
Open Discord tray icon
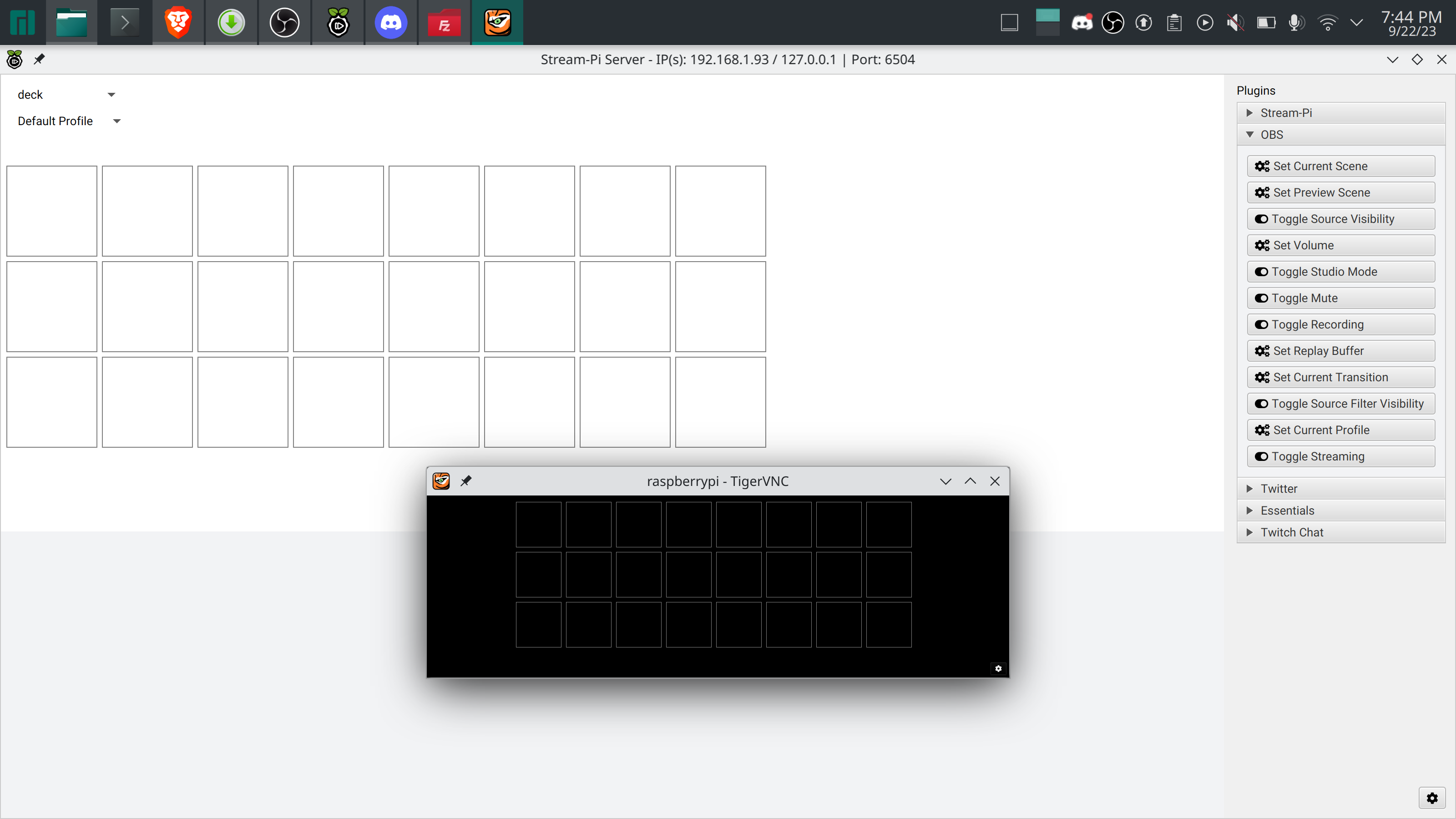1082,23
